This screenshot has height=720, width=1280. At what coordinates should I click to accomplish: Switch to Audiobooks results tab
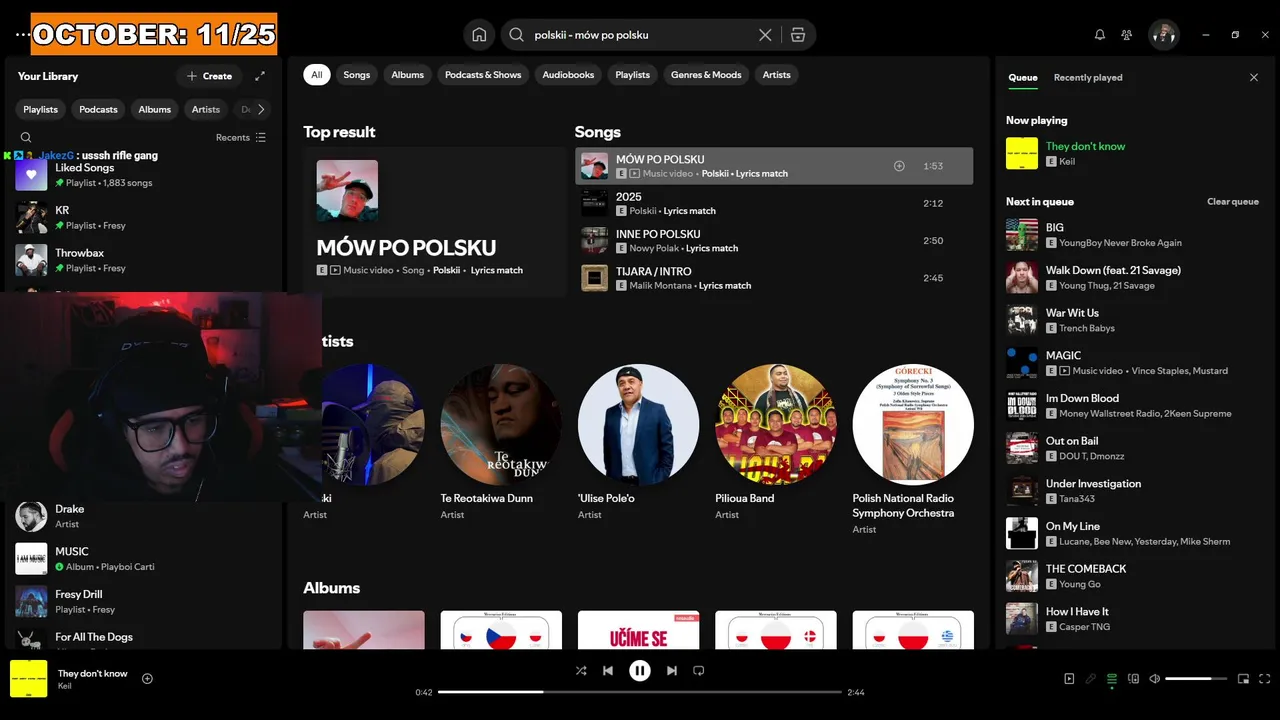[x=568, y=75]
